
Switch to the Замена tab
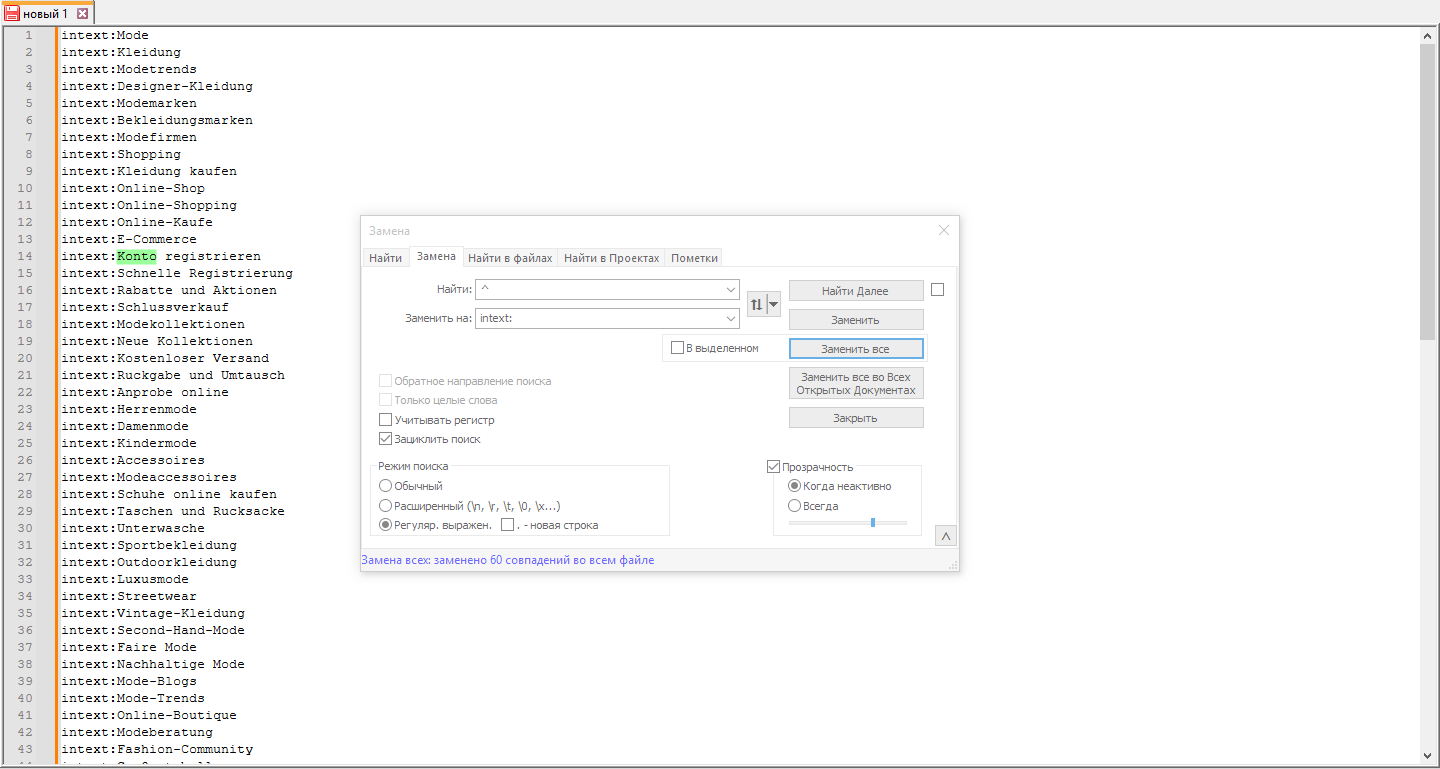point(436,257)
